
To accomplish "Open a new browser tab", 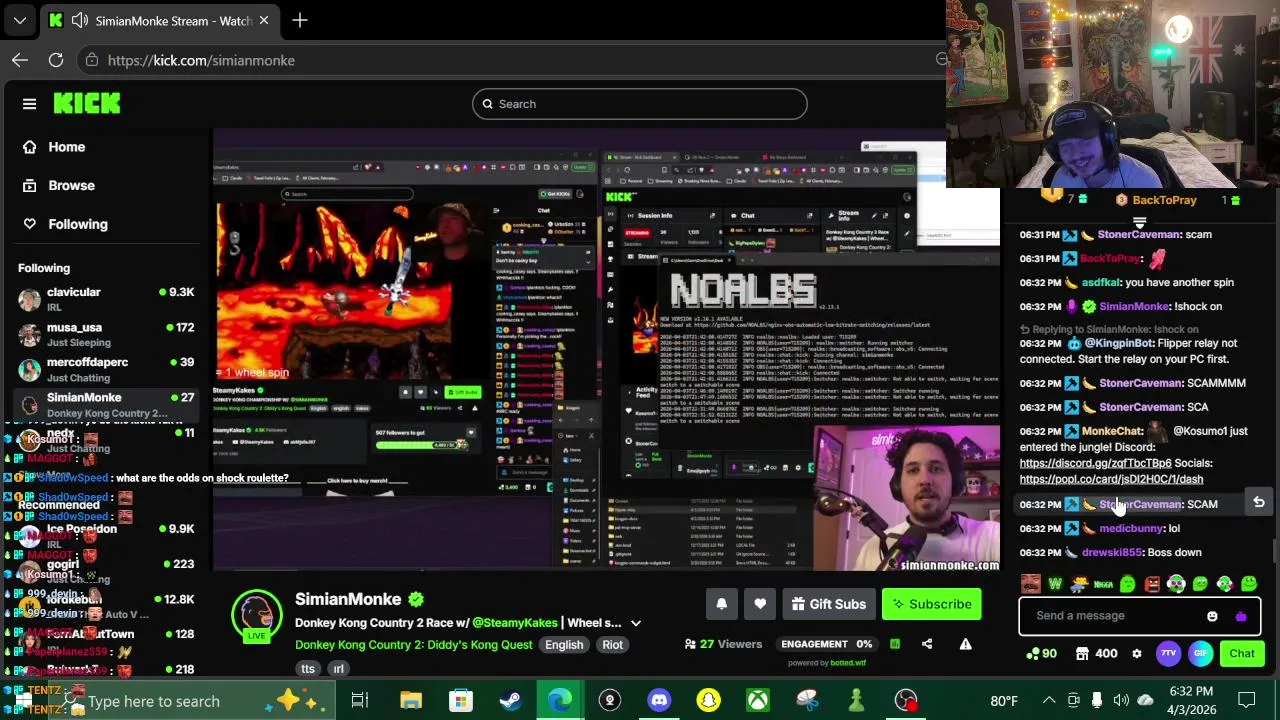I will [x=300, y=20].
